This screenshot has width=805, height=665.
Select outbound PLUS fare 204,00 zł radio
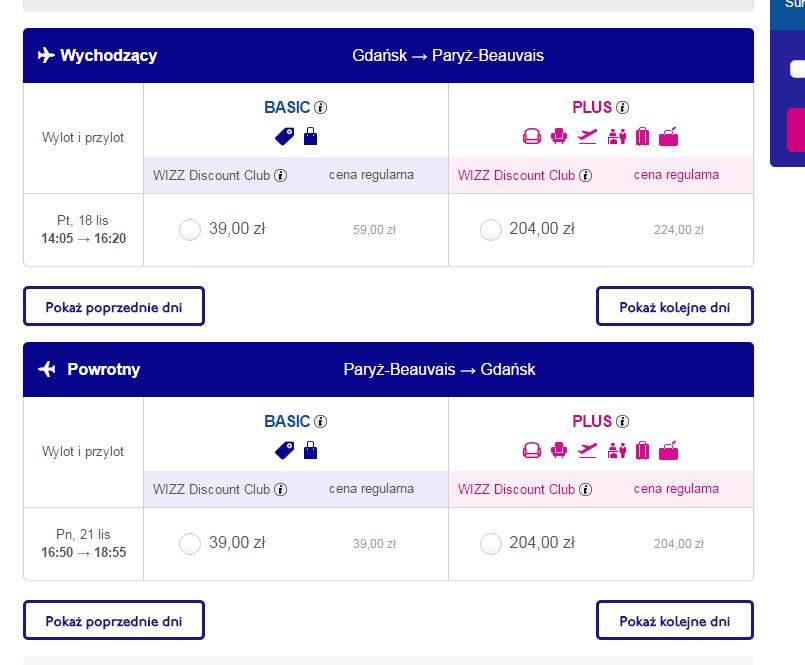[491, 230]
